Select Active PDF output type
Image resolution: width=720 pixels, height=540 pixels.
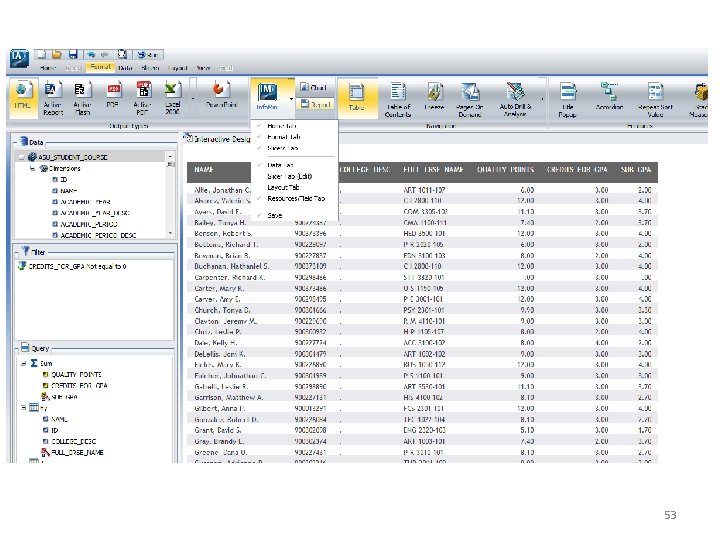point(142,97)
